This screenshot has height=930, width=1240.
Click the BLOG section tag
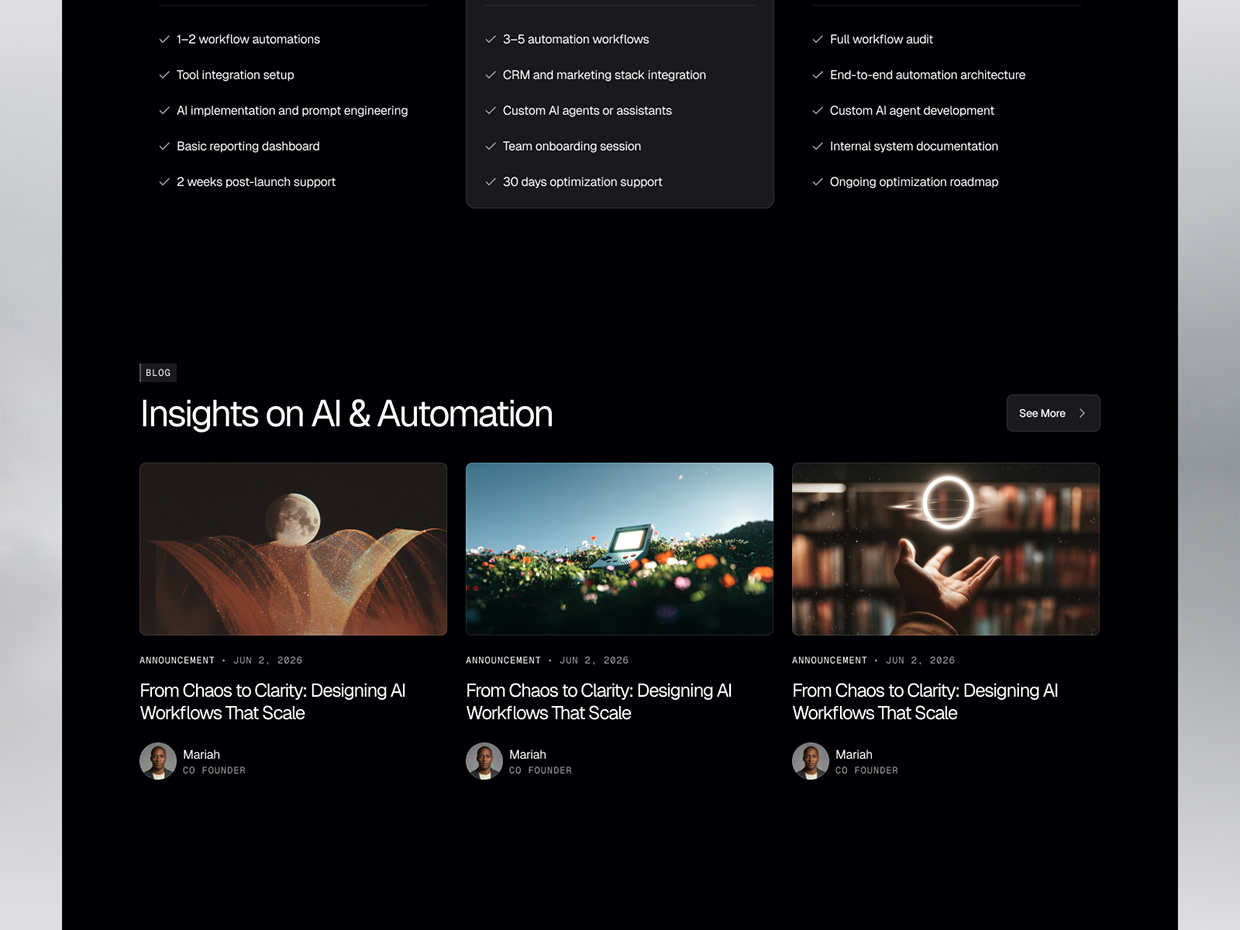[158, 373]
